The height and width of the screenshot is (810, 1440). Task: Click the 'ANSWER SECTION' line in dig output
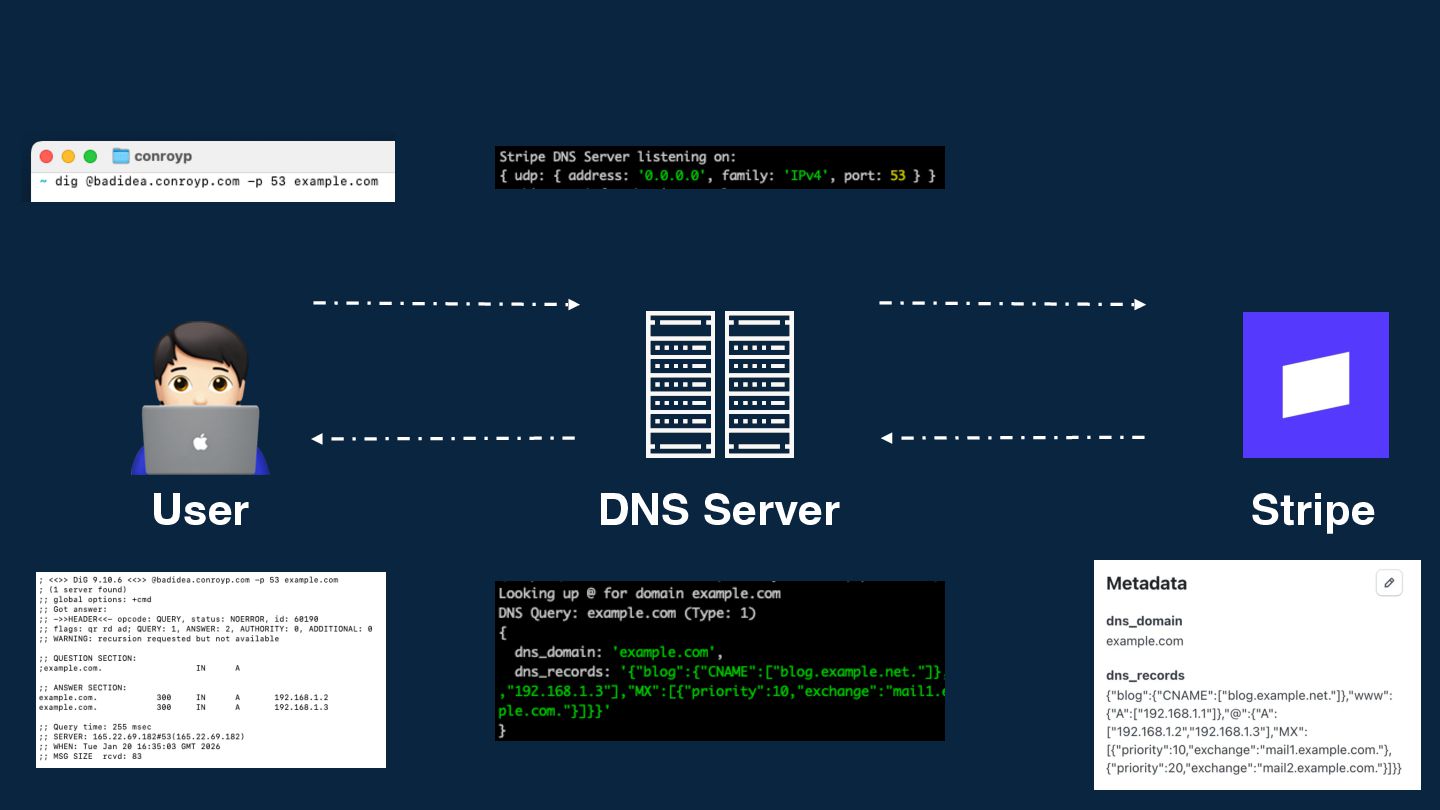tap(83, 688)
